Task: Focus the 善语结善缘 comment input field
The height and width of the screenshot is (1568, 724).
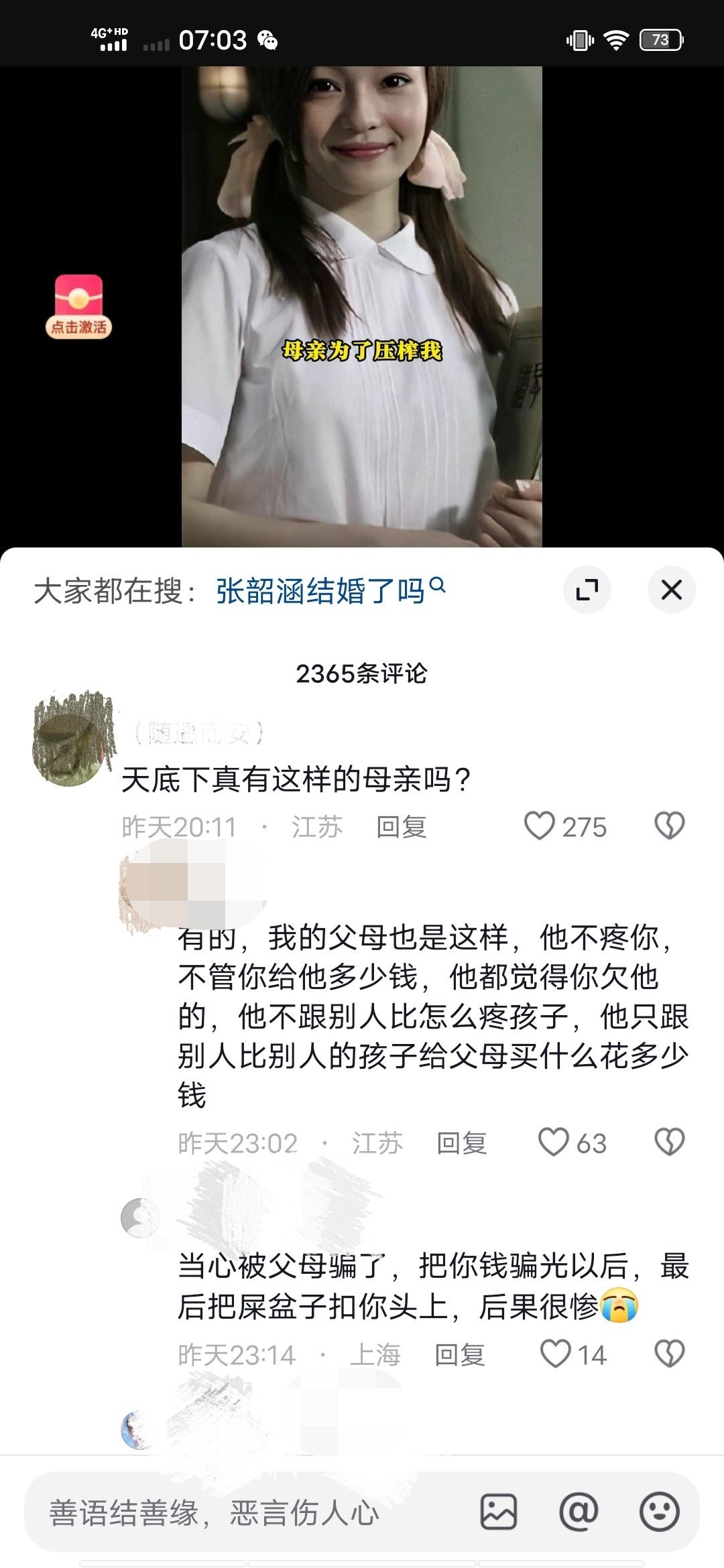Action: point(255,1512)
